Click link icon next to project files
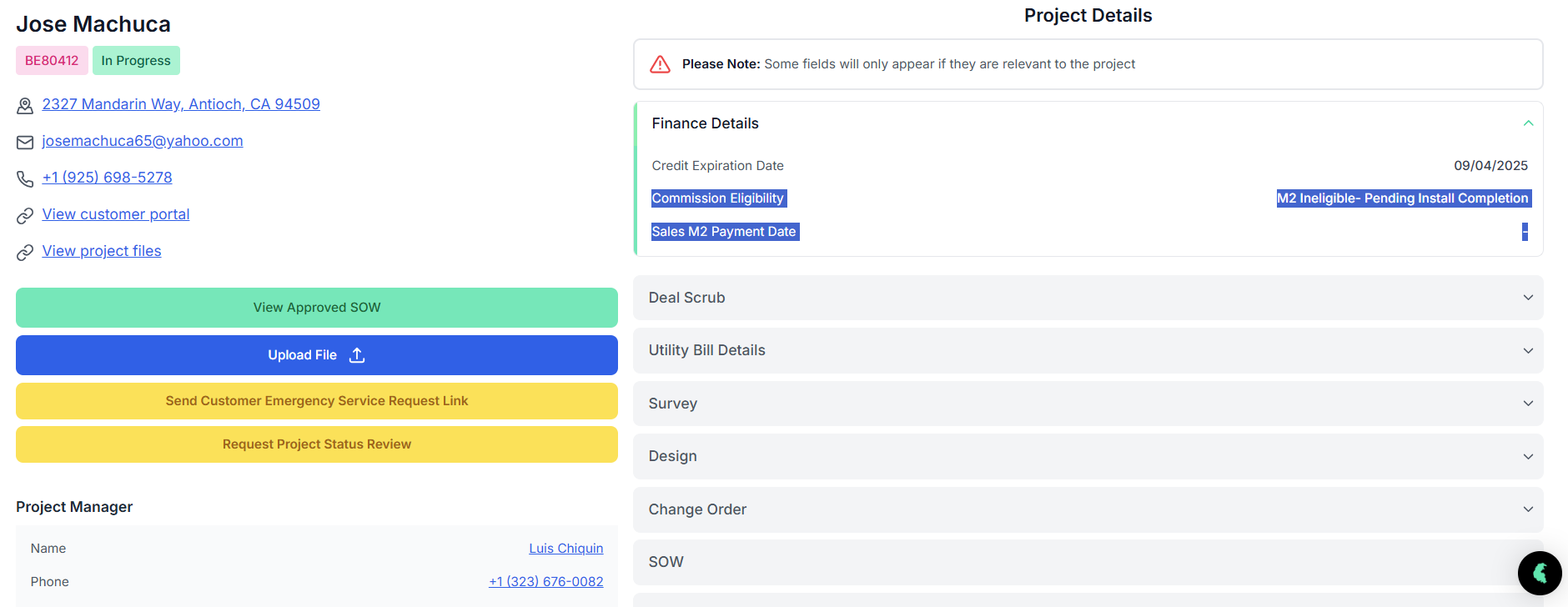Screen dimensions: 1568x607 pos(25,253)
